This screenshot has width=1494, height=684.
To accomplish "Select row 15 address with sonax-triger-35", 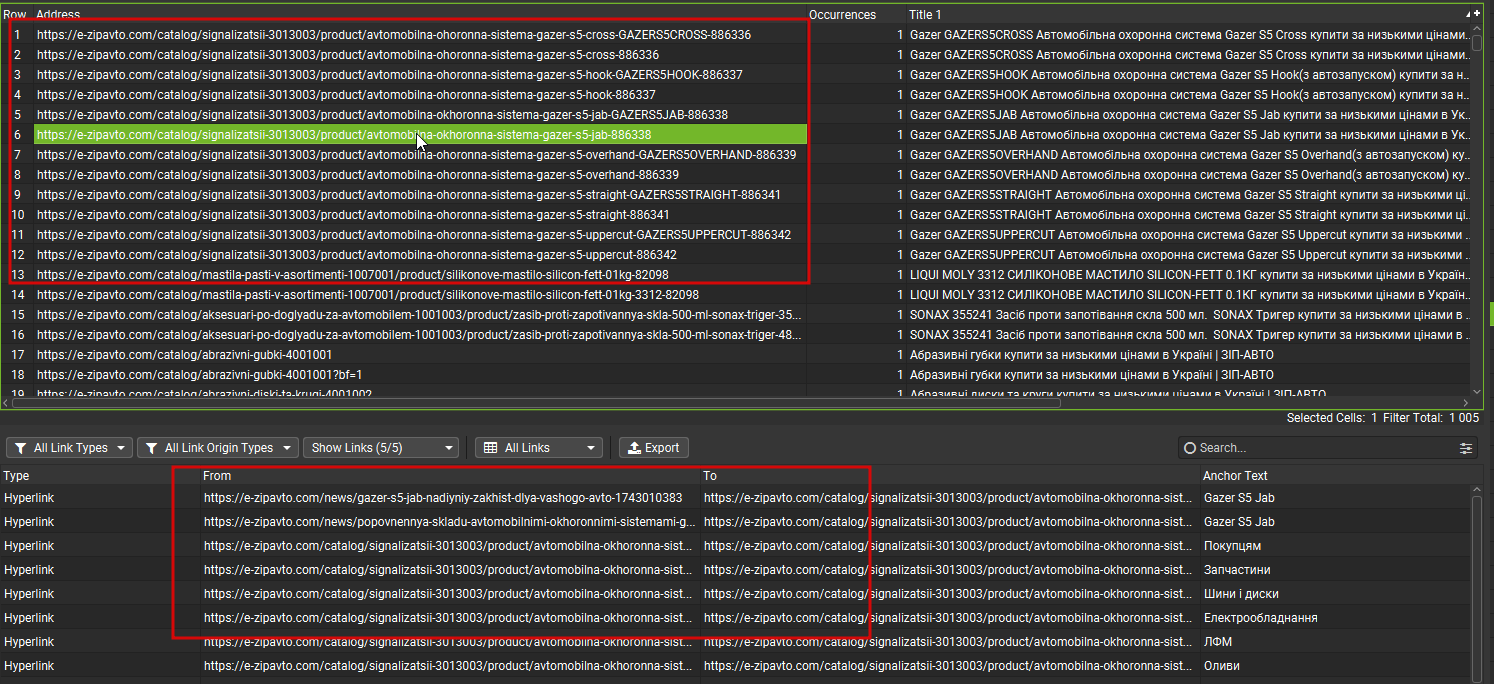I will (419, 314).
